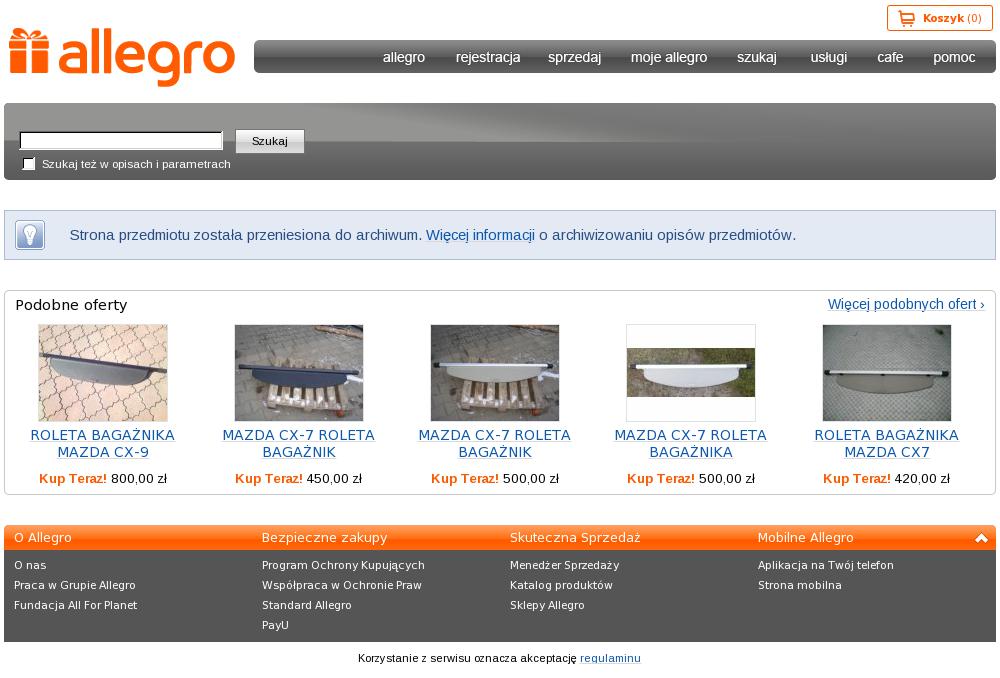The image size is (1000, 678).
Task: Open 'PayU' footer link
Action: point(275,625)
